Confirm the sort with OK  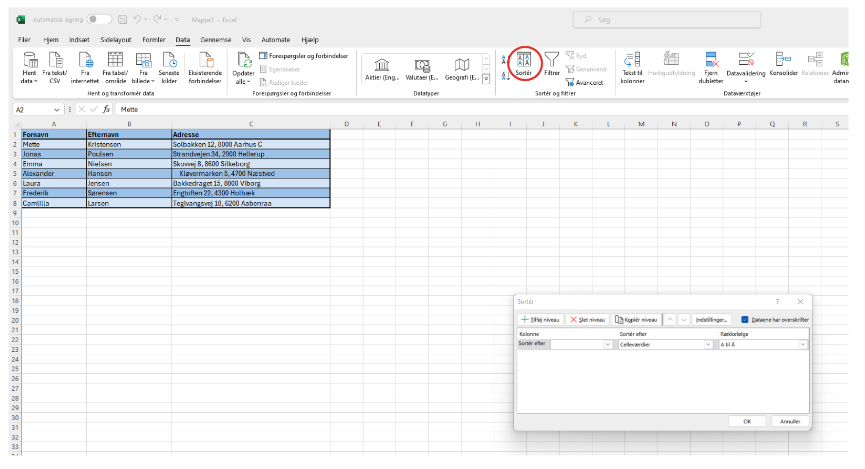point(747,421)
